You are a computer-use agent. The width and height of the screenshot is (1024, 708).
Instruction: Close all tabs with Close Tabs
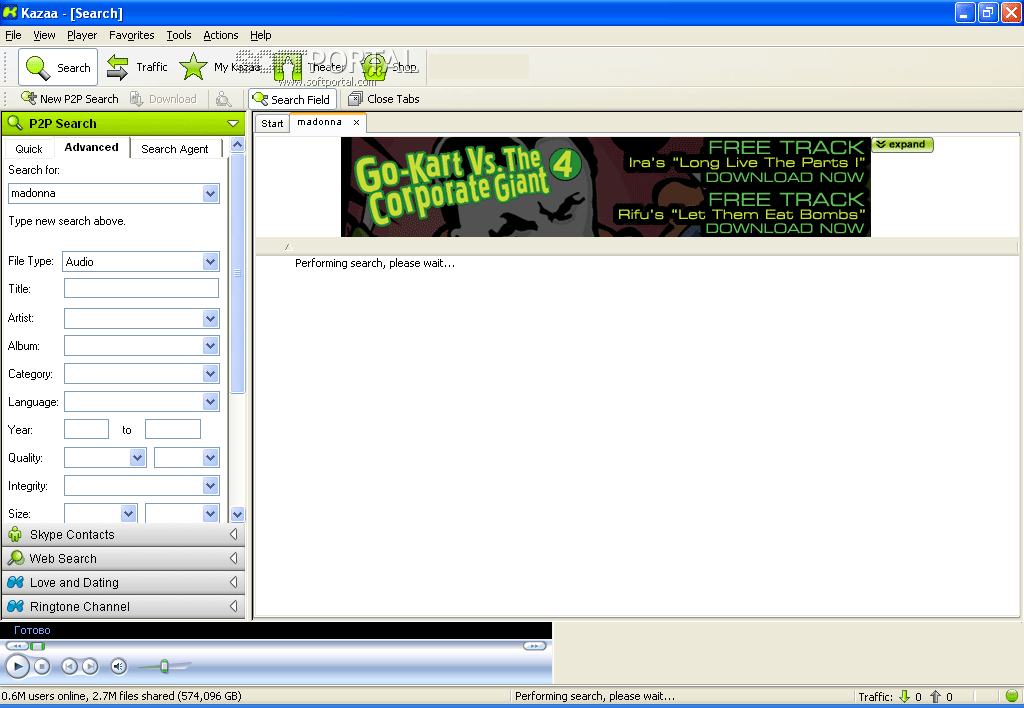click(x=384, y=99)
